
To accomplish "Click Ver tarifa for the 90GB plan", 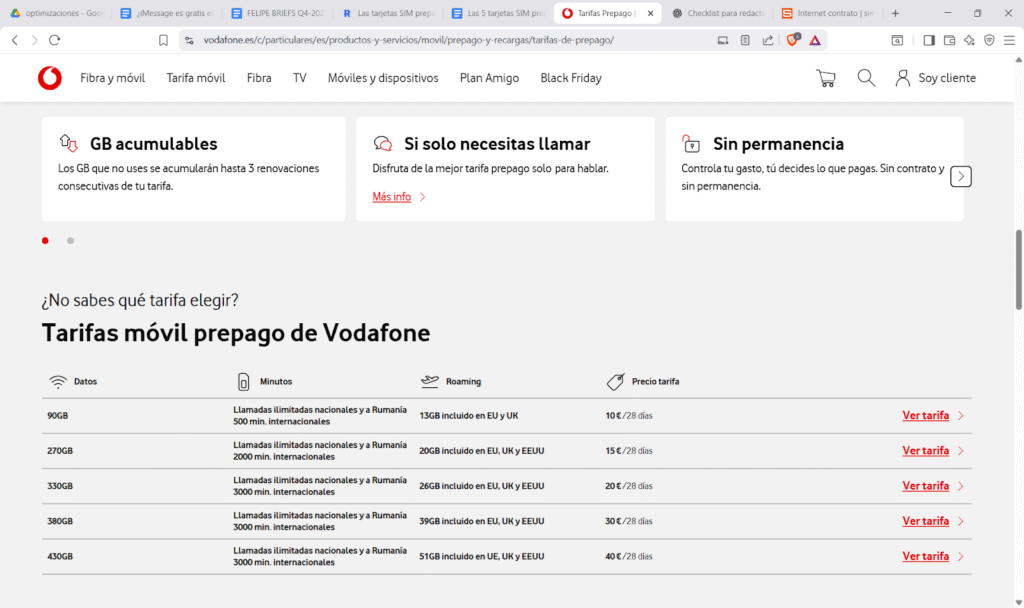I will (x=925, y=416).
